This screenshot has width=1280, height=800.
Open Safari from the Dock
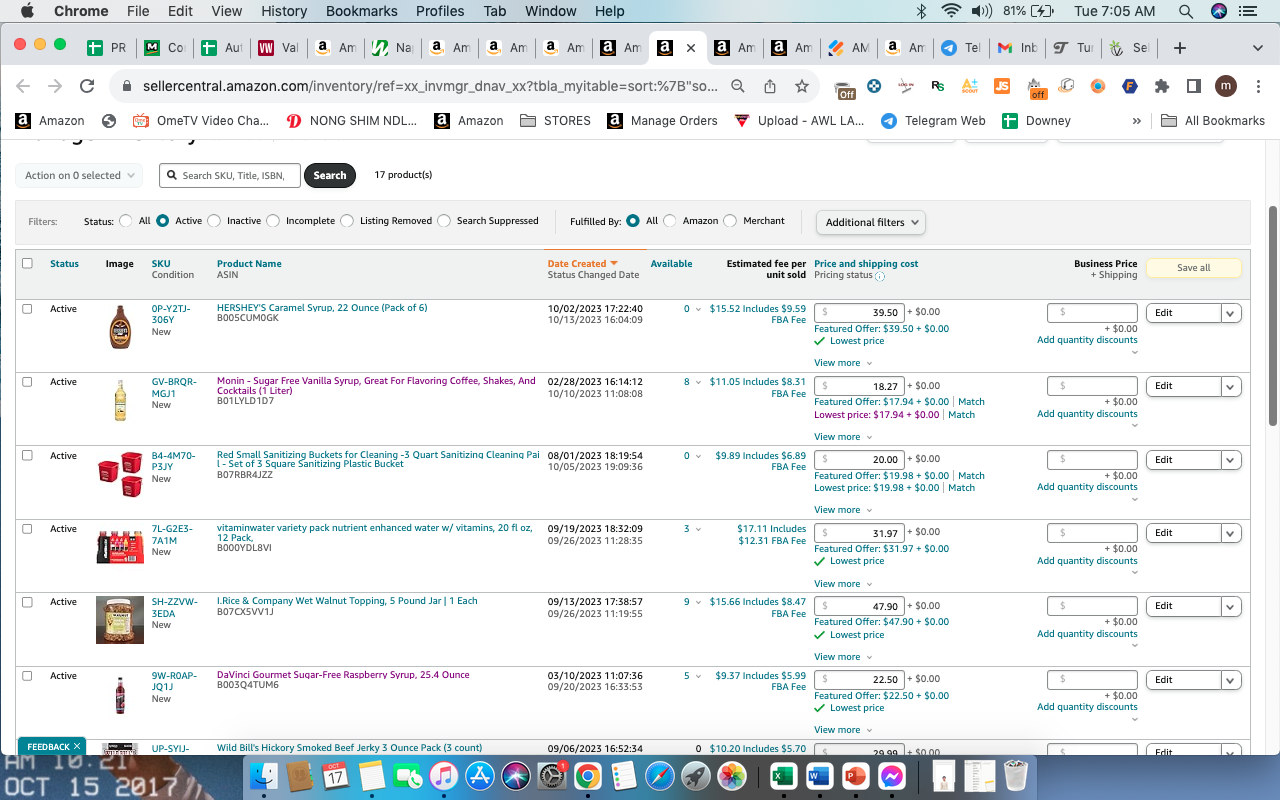tap(660, 775)
